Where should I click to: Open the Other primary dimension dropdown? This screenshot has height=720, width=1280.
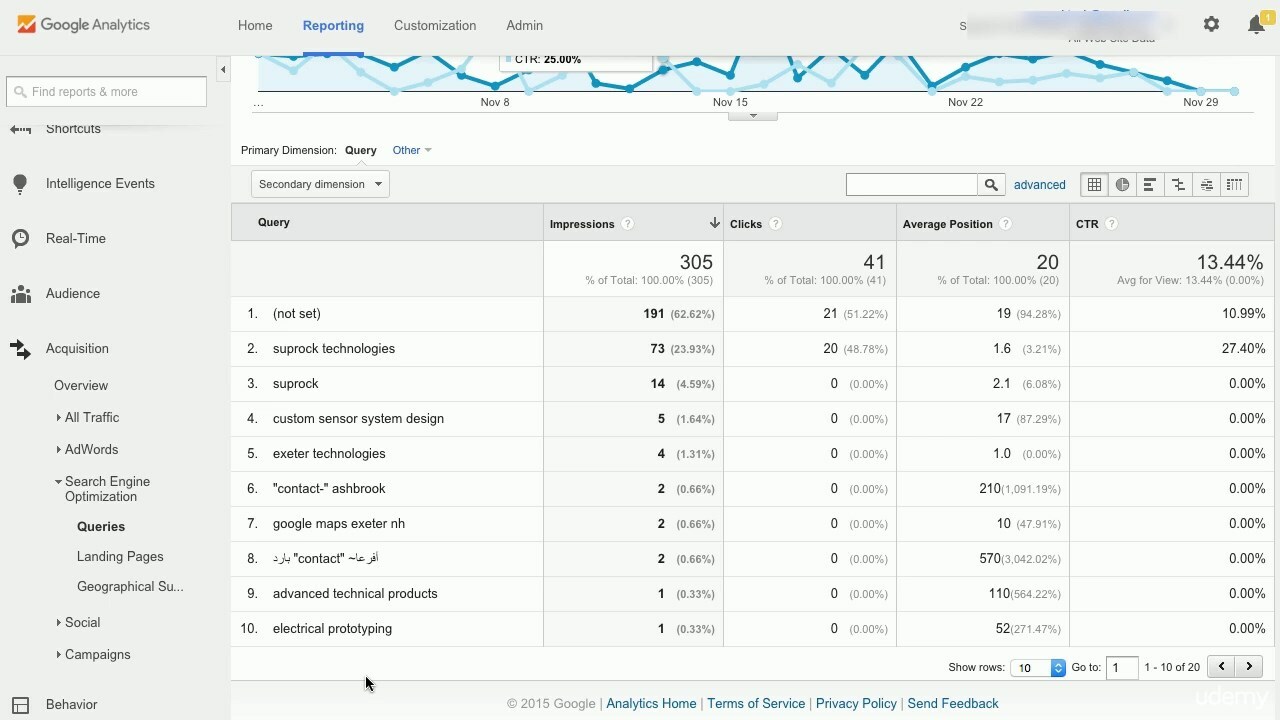(412, 150)
